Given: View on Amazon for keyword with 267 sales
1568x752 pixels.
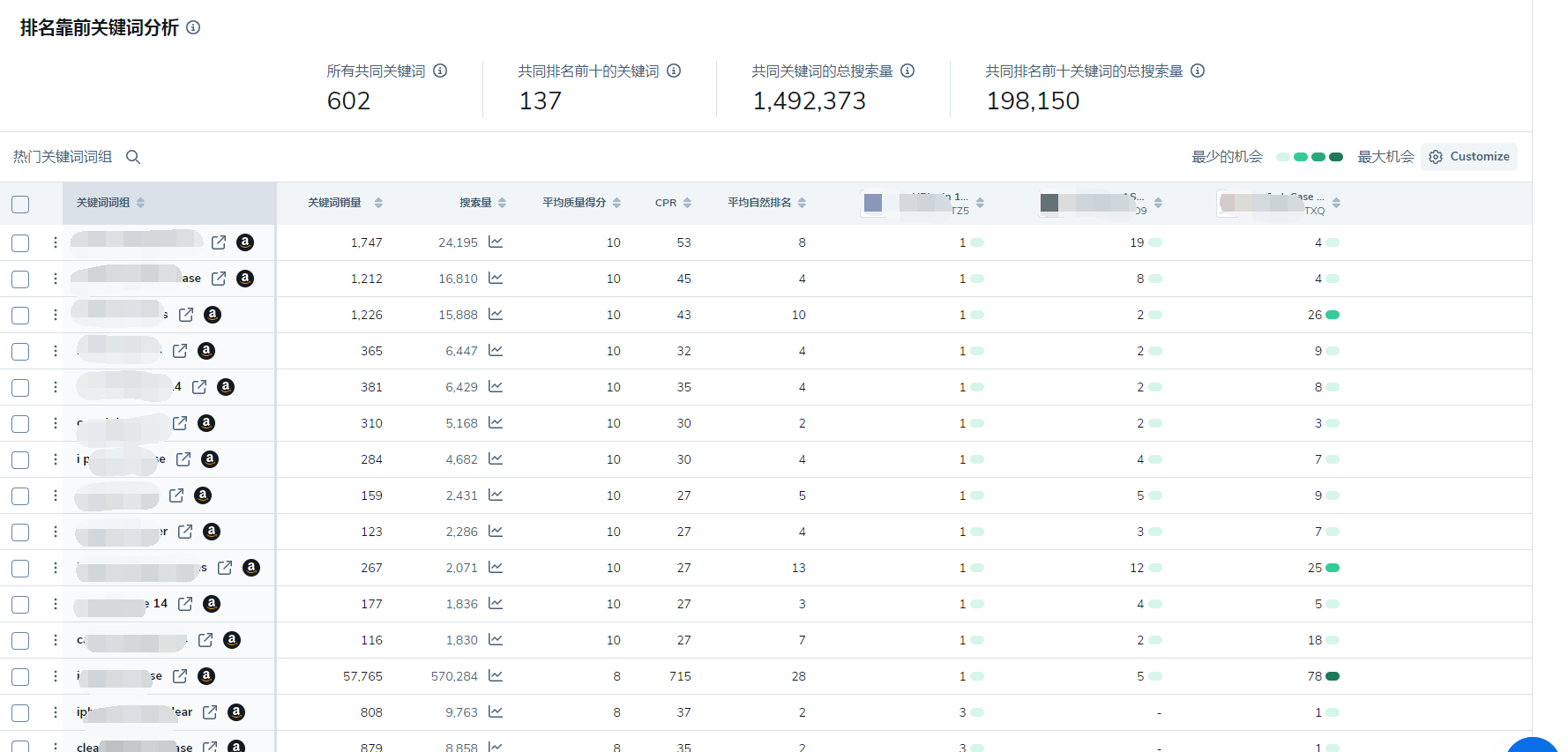Looking at the screenshot, I should coord(251,568).
